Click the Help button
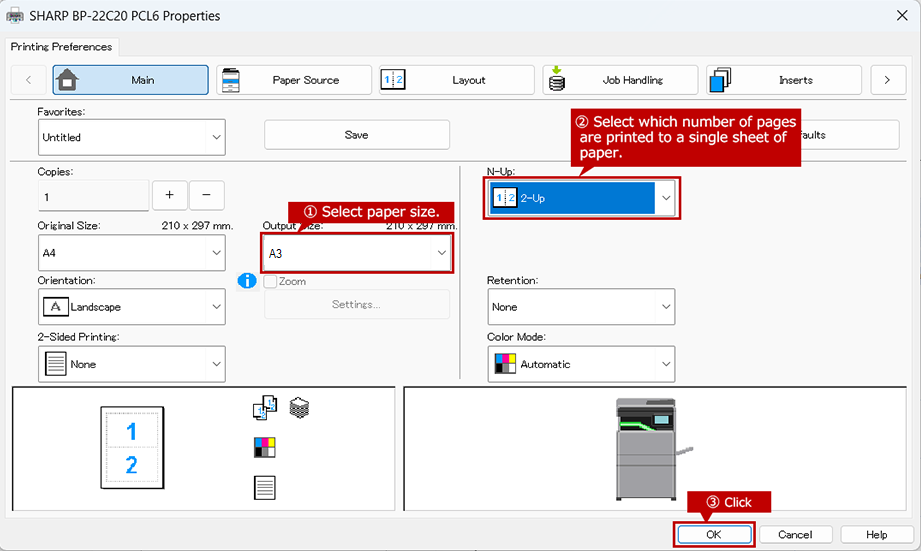This screenshot has height=551, width=921. [876, 535]
